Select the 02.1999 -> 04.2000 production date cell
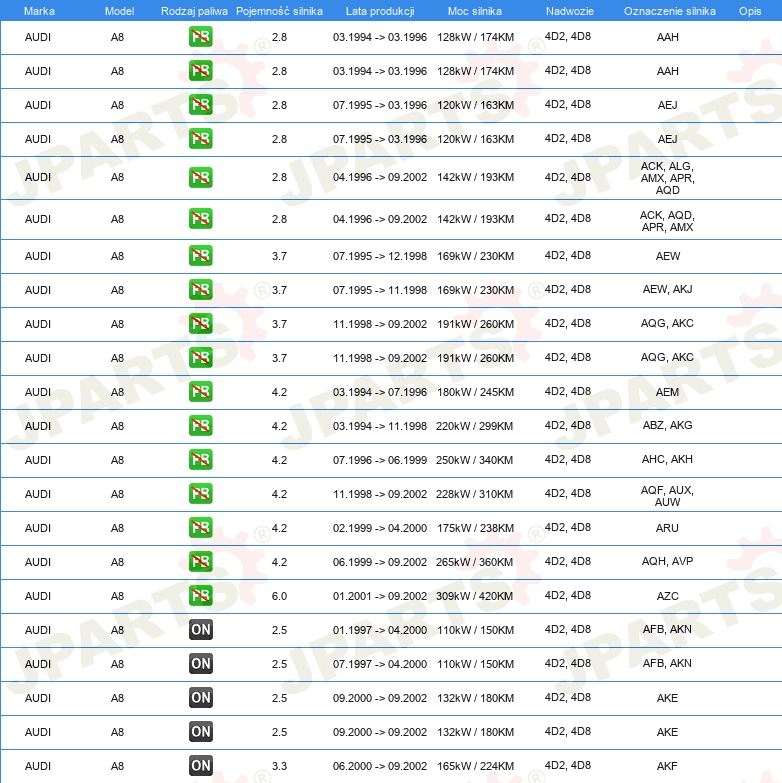The height and width of the screenshot is (783, 782). [380, 529]
